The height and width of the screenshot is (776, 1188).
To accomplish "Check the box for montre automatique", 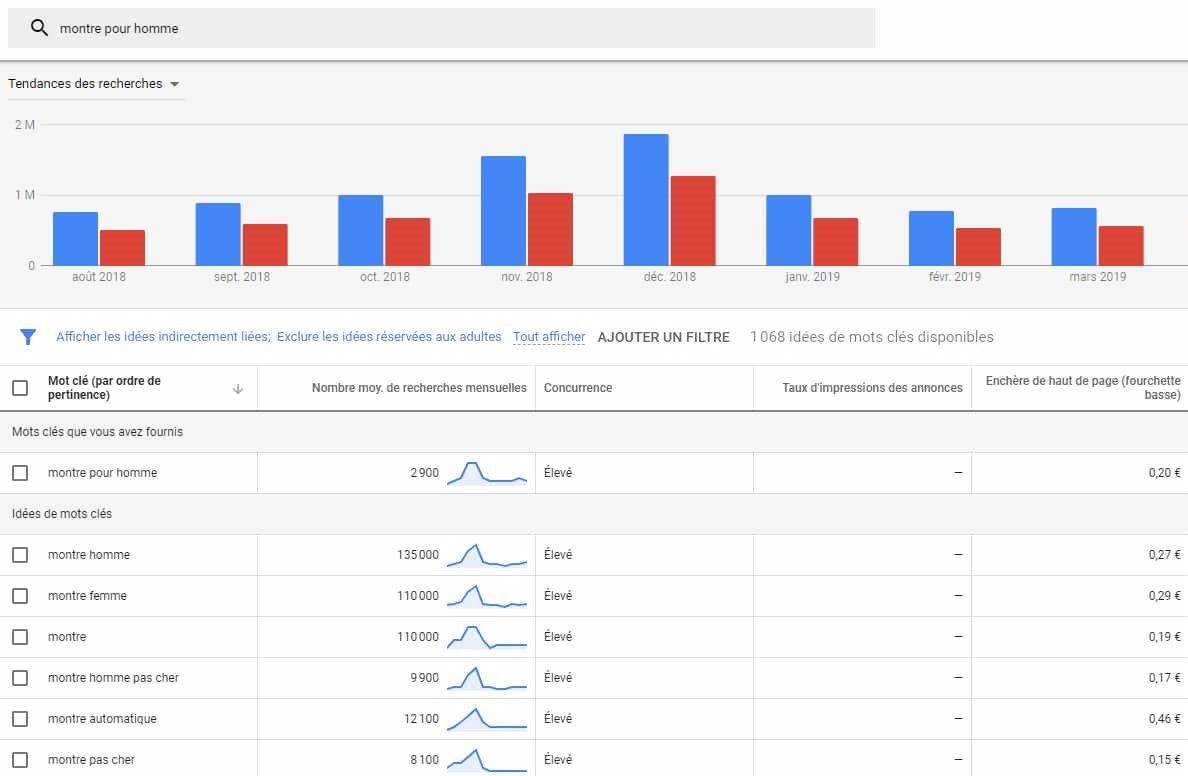I will (20, 718).
